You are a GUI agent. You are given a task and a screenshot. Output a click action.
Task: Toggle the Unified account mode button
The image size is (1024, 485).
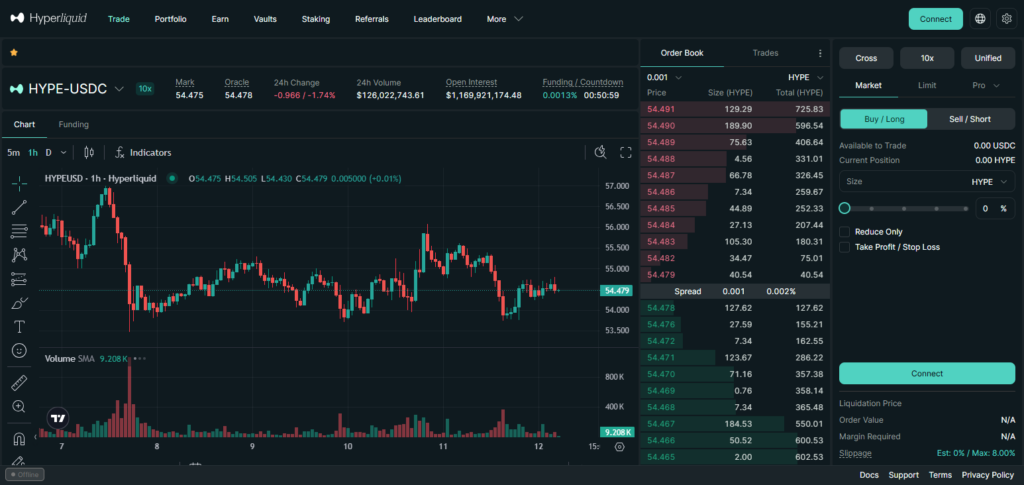coord(988,58)
